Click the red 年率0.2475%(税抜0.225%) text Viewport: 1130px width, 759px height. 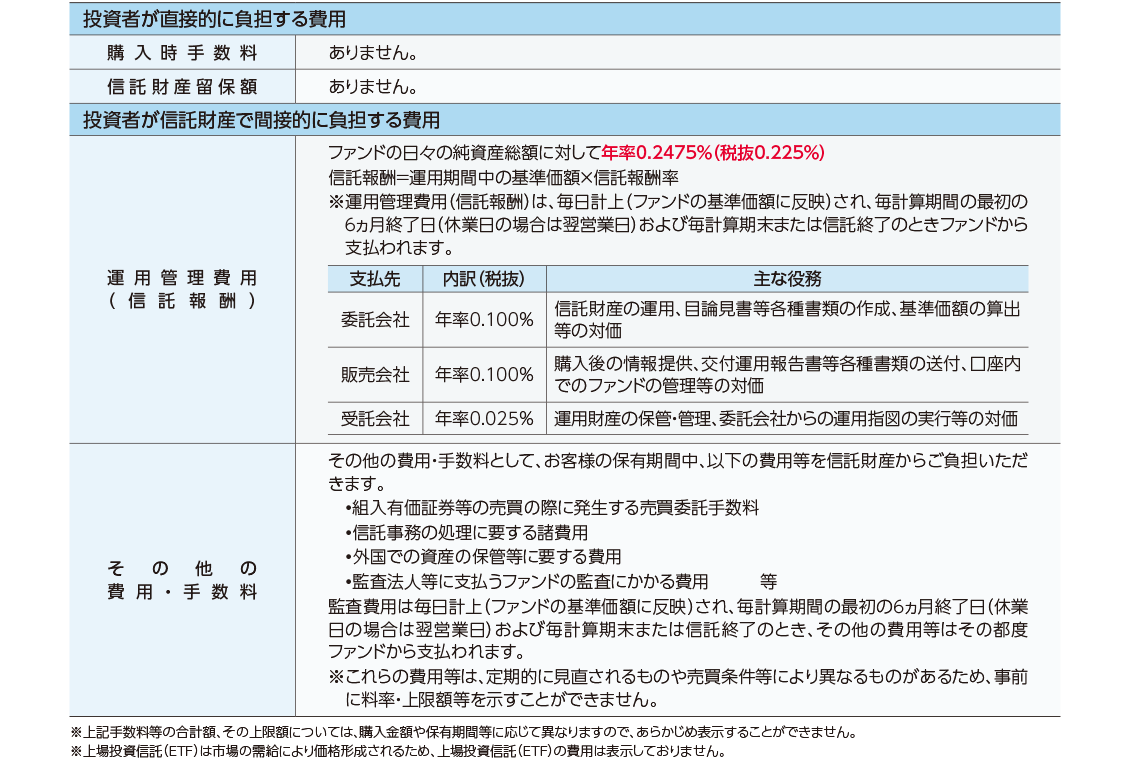point(712,153)
